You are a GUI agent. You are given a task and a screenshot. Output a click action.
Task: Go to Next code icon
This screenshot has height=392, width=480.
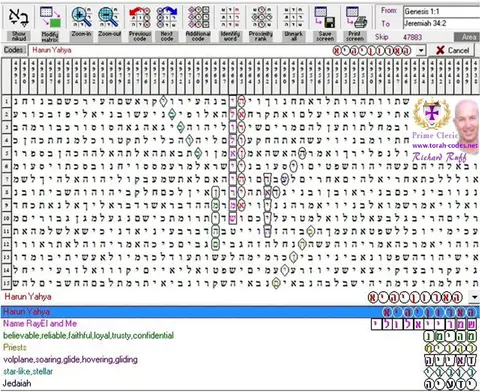[167, 17]
